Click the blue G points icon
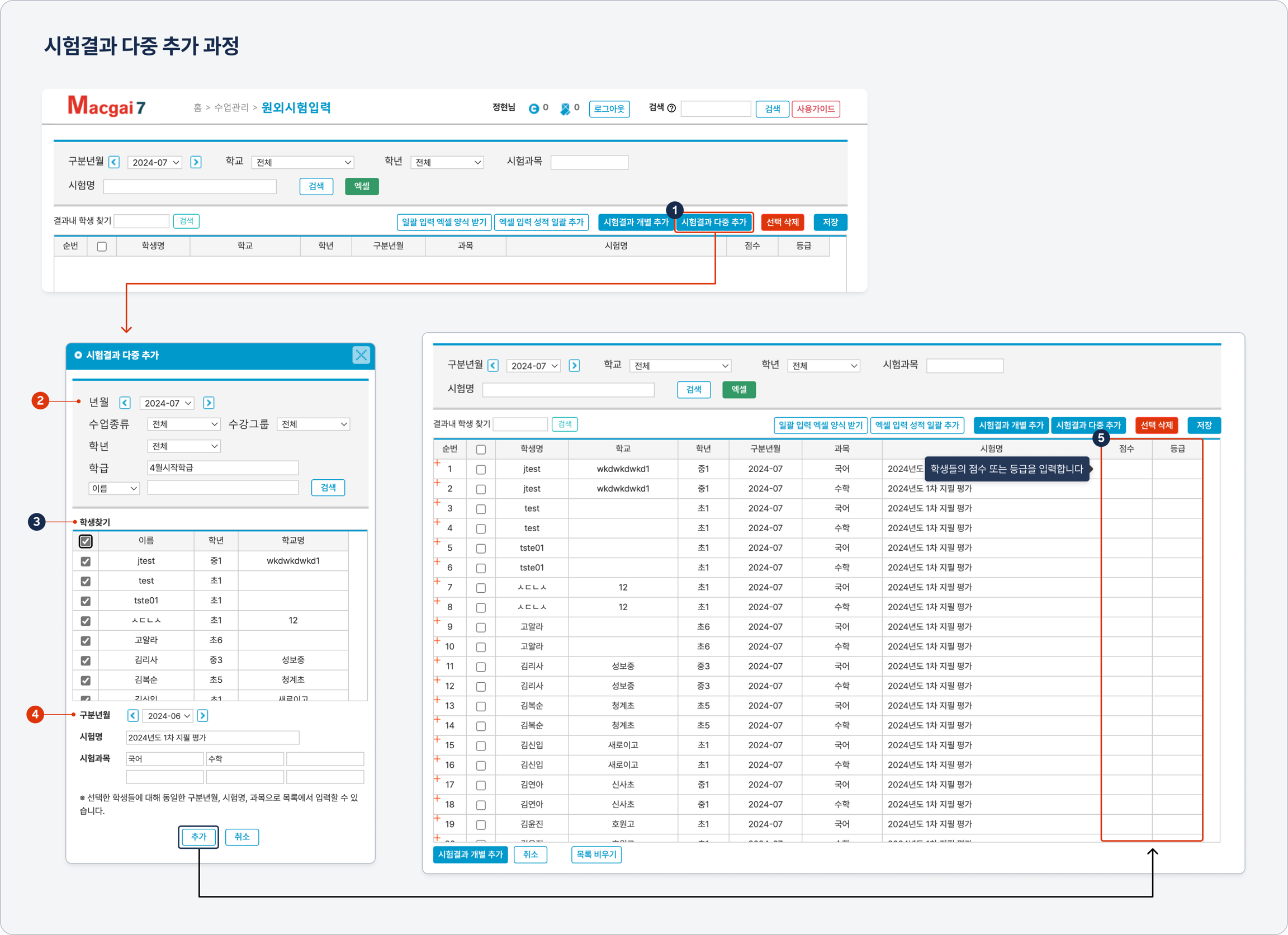The image size is (1288, 935). [533, 108]
